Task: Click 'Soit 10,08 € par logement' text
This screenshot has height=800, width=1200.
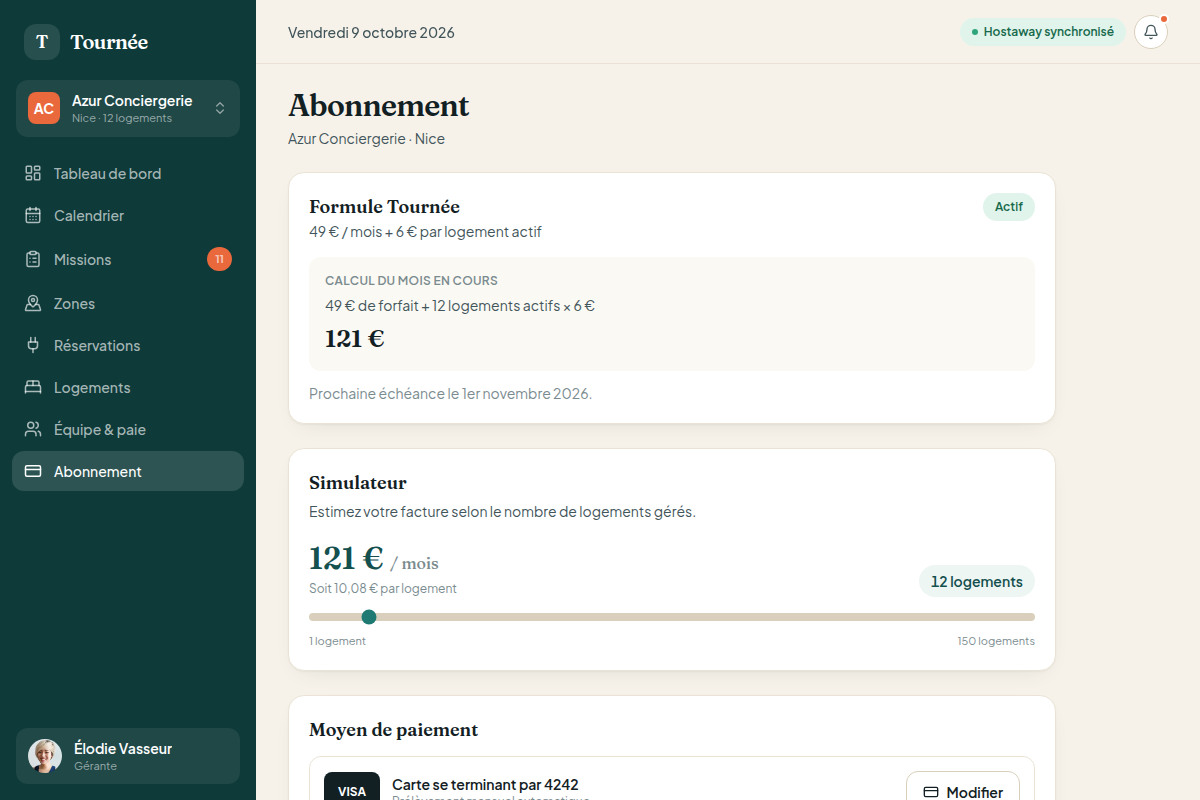Action: [x=383, y=589]
